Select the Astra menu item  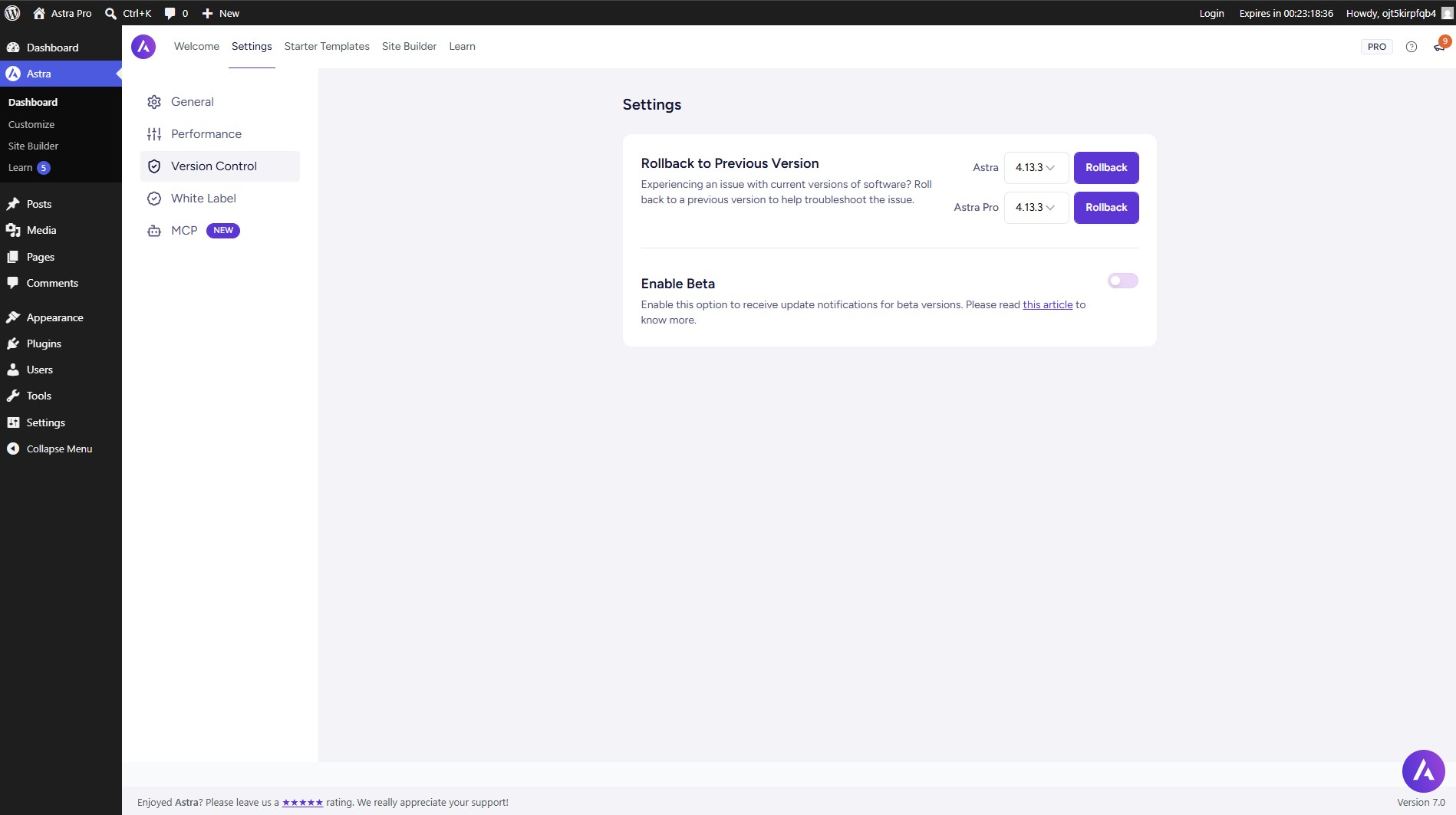pyautogui.click(x=61, y=74)
